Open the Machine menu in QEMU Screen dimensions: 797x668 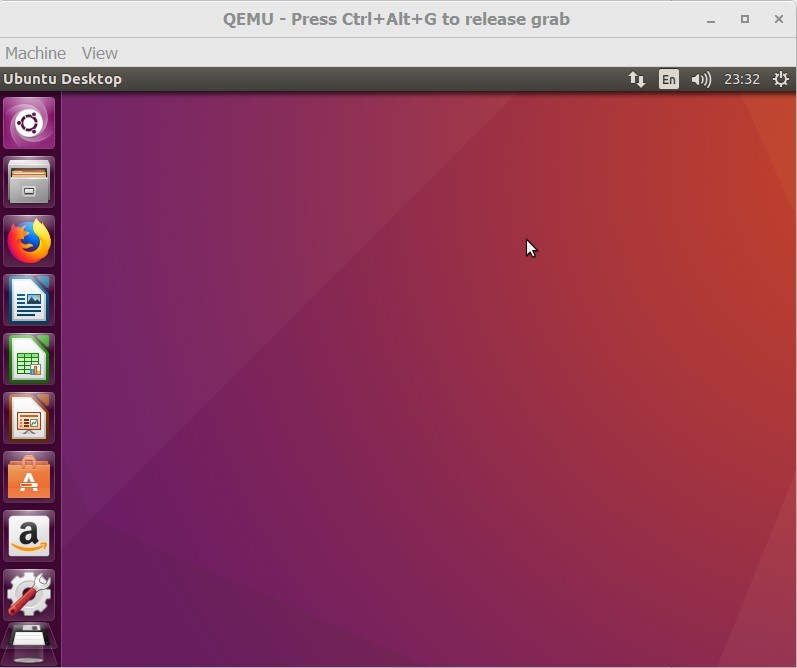[x=35, y=53]
